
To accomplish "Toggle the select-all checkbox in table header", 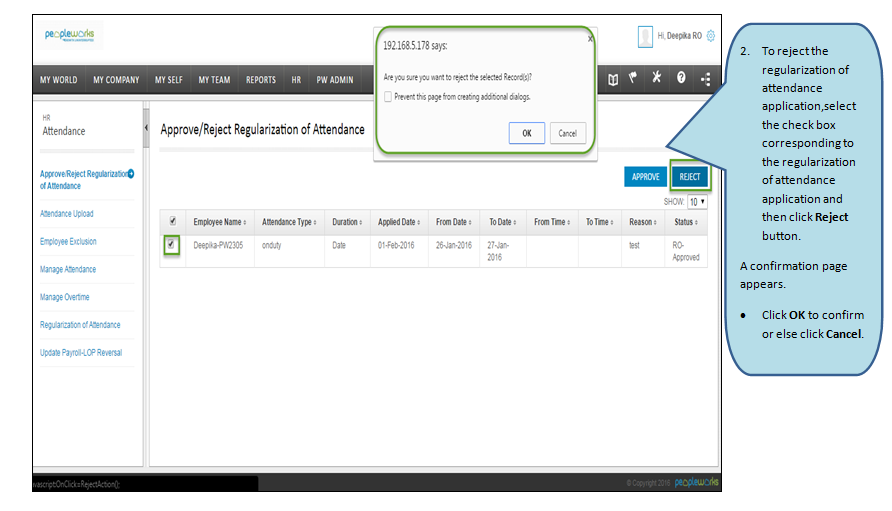I will 173,221.
